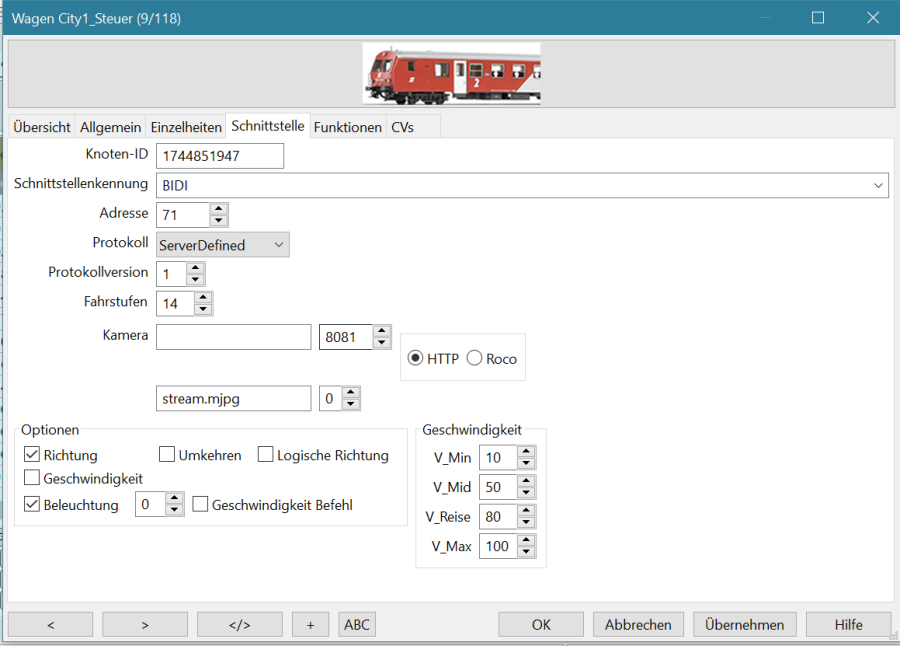Switch to the Funktionen tab
This screenshot has height=646, width=900.
click(347, 127)
